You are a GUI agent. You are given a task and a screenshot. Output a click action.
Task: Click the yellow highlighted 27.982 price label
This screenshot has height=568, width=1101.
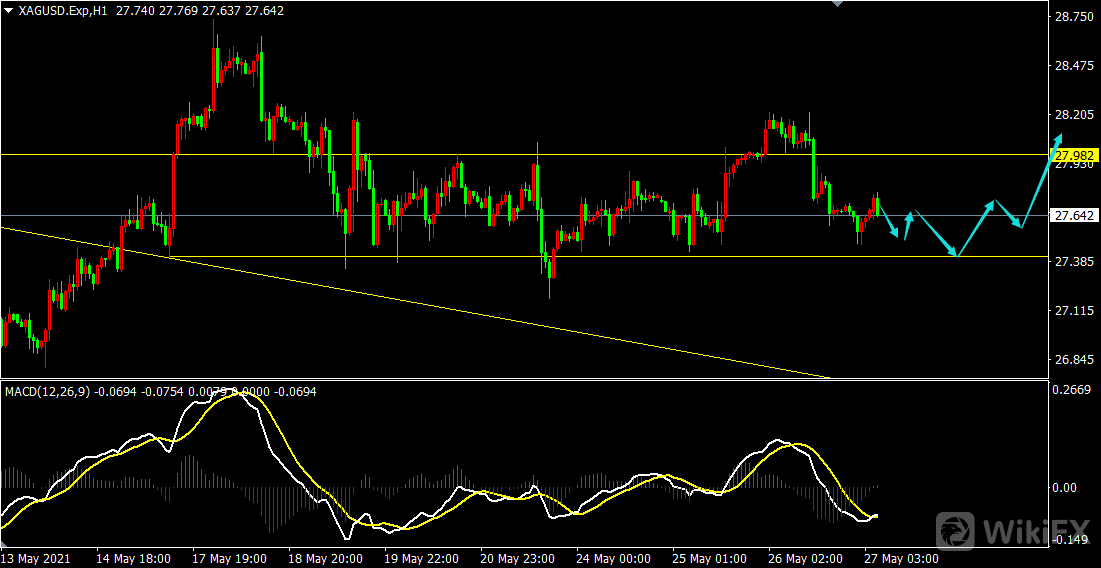coord(1074,155)
